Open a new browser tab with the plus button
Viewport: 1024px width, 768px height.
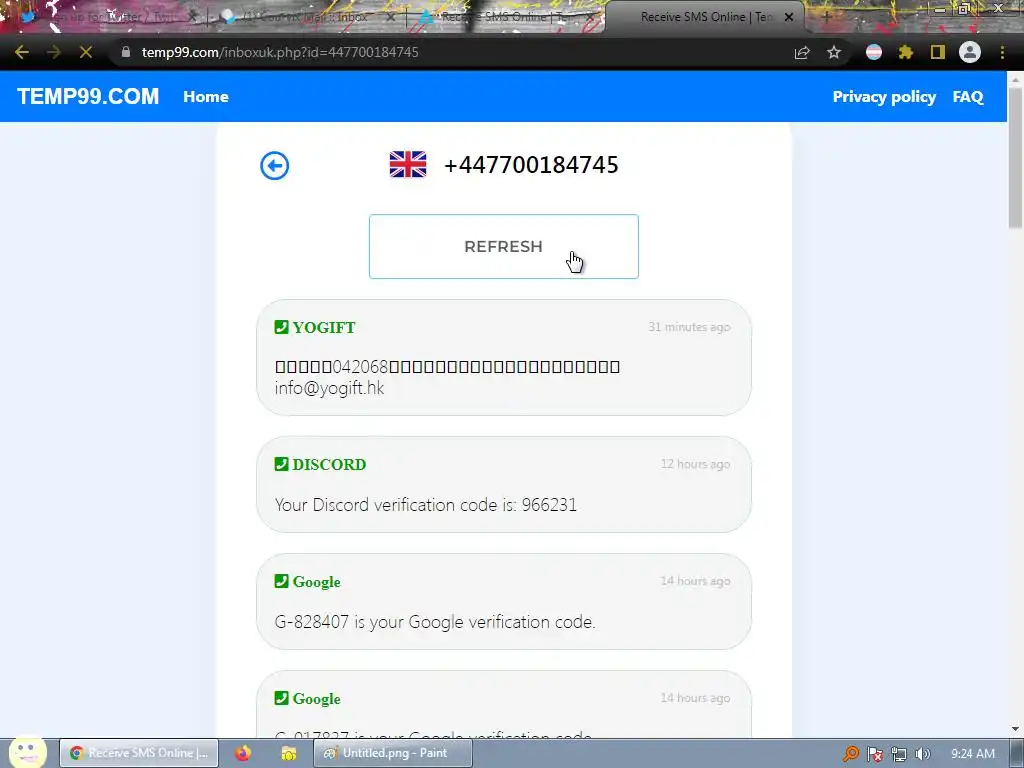click(x=825, y=17)
